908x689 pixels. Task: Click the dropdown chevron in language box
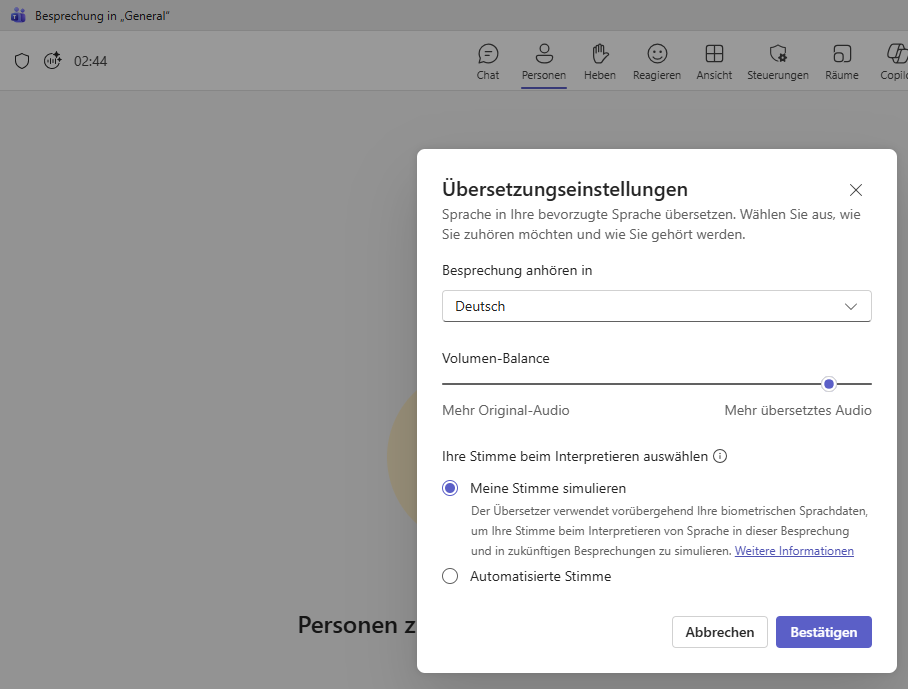850,306
